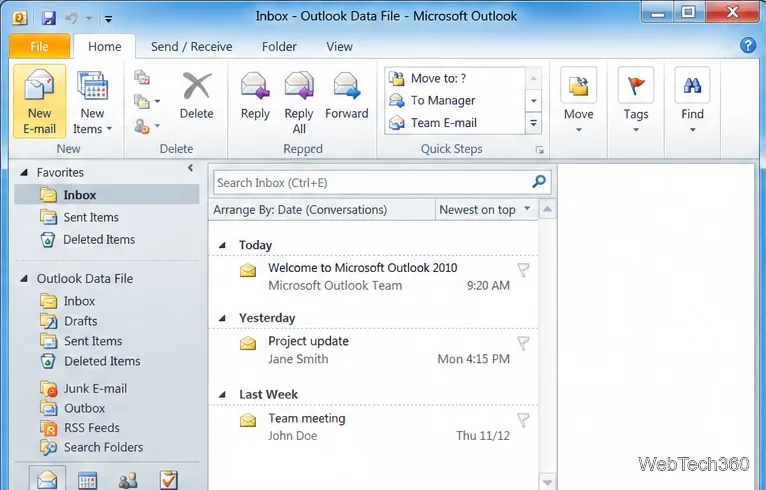Switch to the Send / Receive tab
766x490 pixels.
coord(192,46)
